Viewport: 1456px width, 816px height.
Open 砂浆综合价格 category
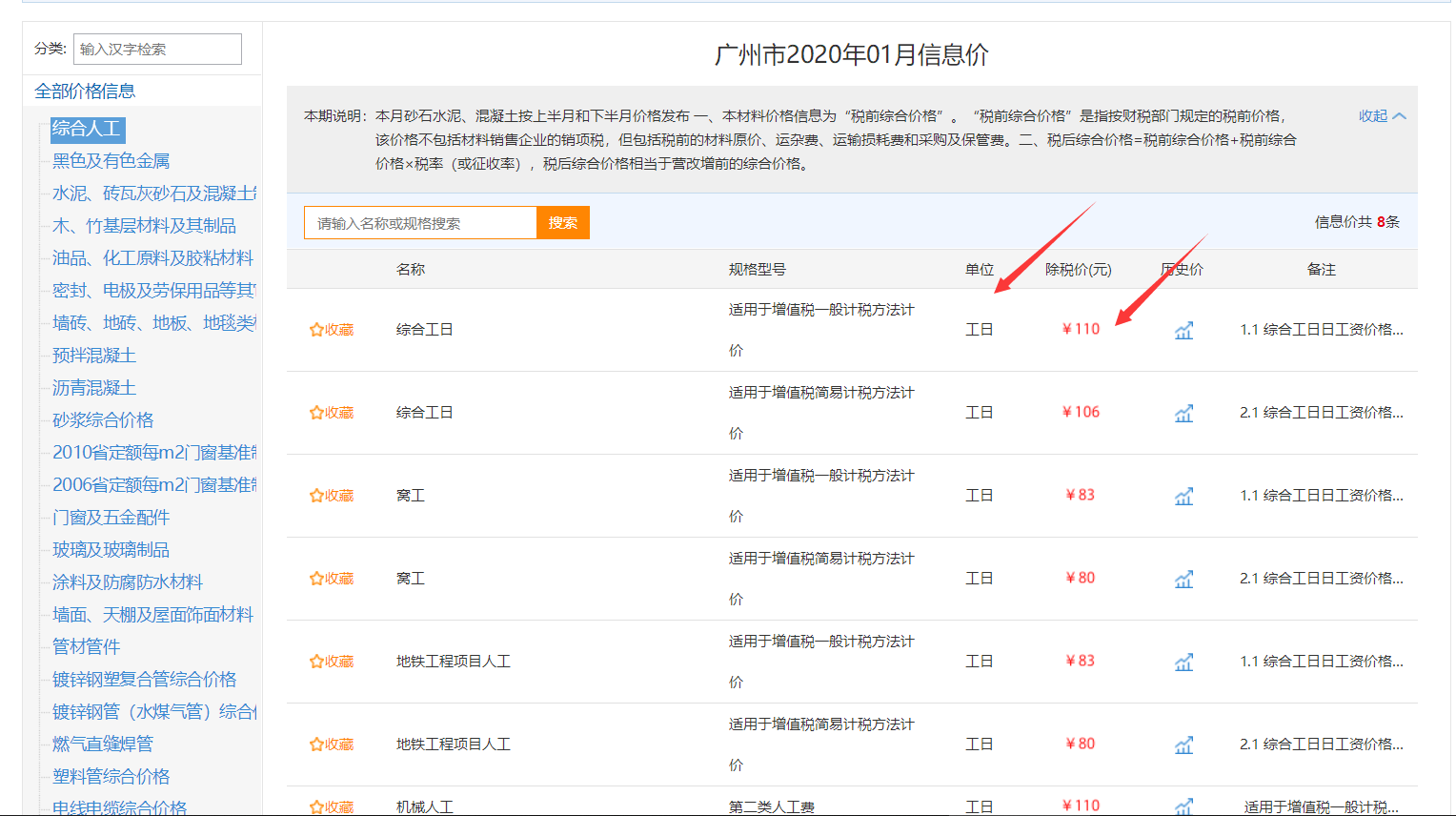pyautogui.click(x=103, y=420)
